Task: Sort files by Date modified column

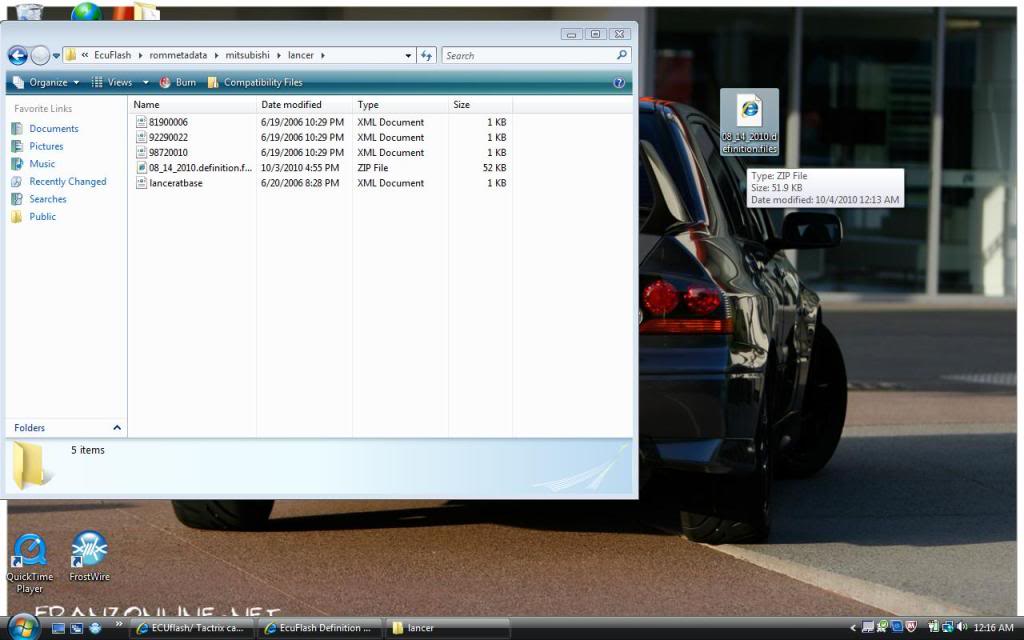Action: click(304, 104)
